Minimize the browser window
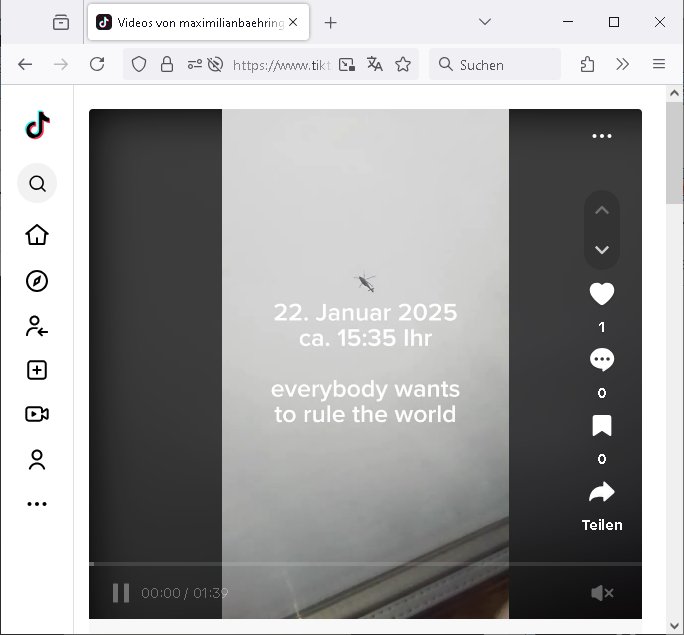Image resolution: width=684 pixels, height=635 pixels. click(x=568, y=22)
